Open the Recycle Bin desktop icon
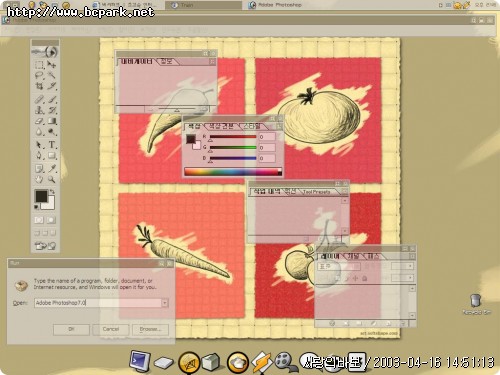The width and height of the screenshot is (500, 375). tap(476, 304)
